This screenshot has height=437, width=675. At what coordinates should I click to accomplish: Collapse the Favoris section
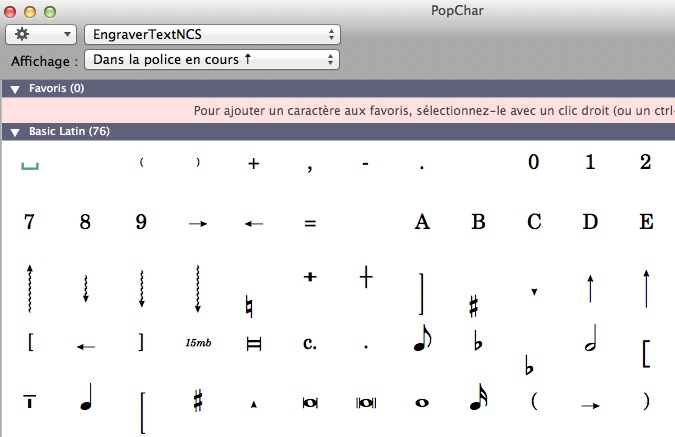pyautogui.click(x=16, y=89)
